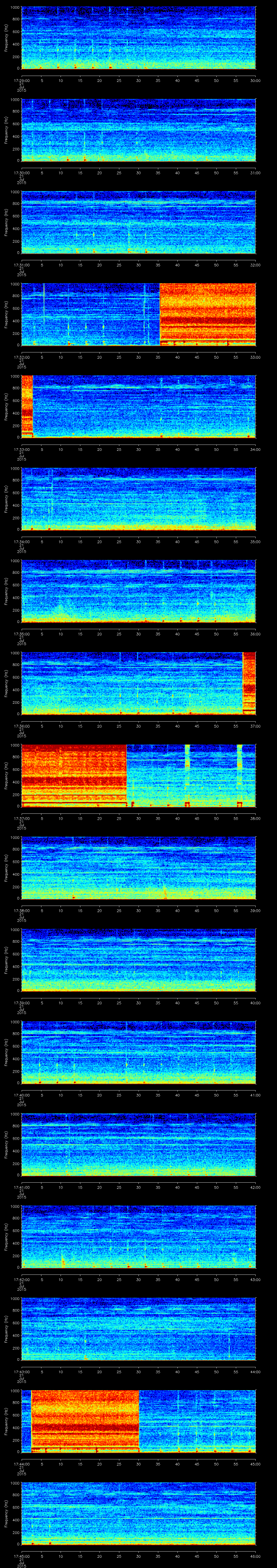Click the "37:00" end label of the 17:36:00 axis
277x1568 pixels.
pos(255,726)
